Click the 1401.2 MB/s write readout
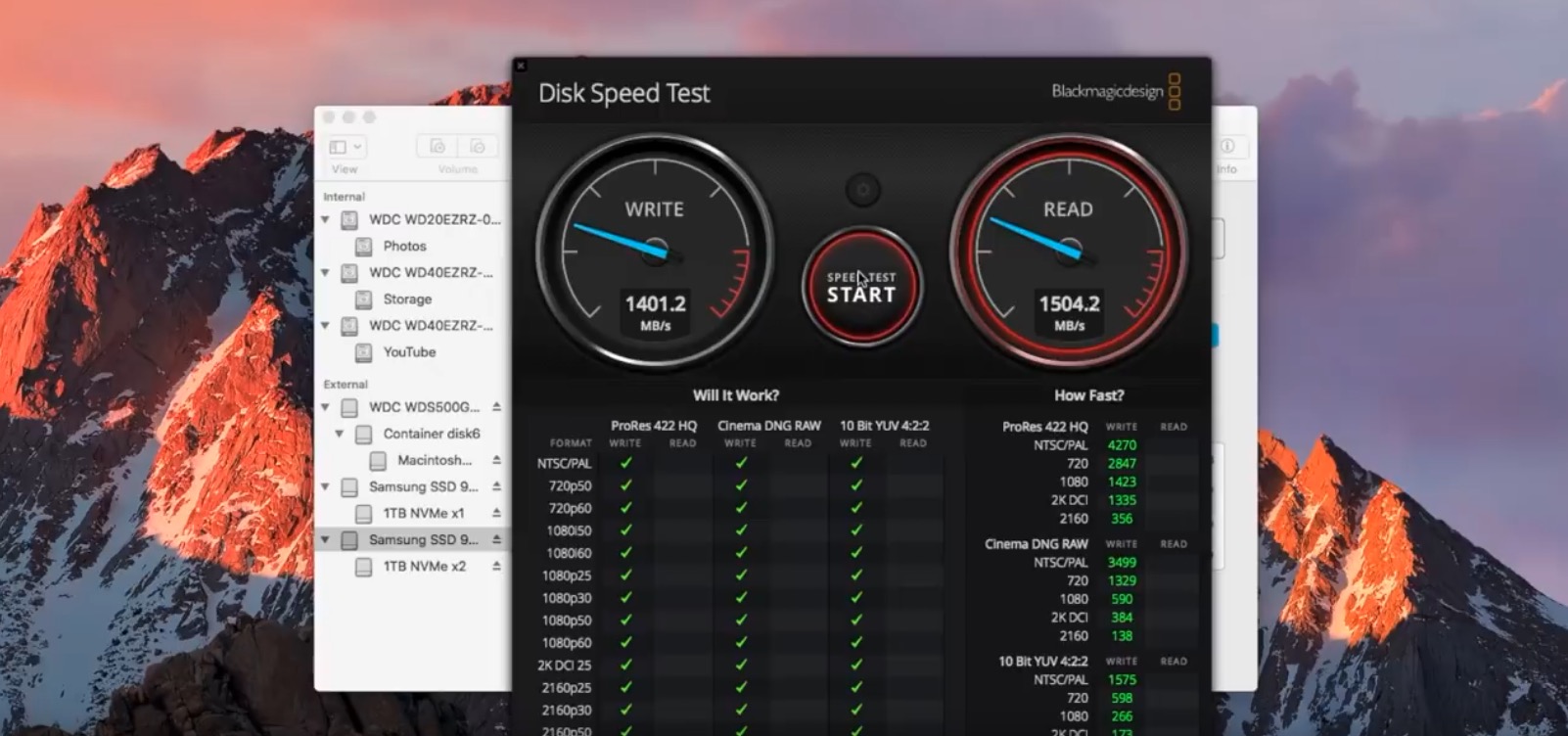1568x736 pixels. [655, 312]
